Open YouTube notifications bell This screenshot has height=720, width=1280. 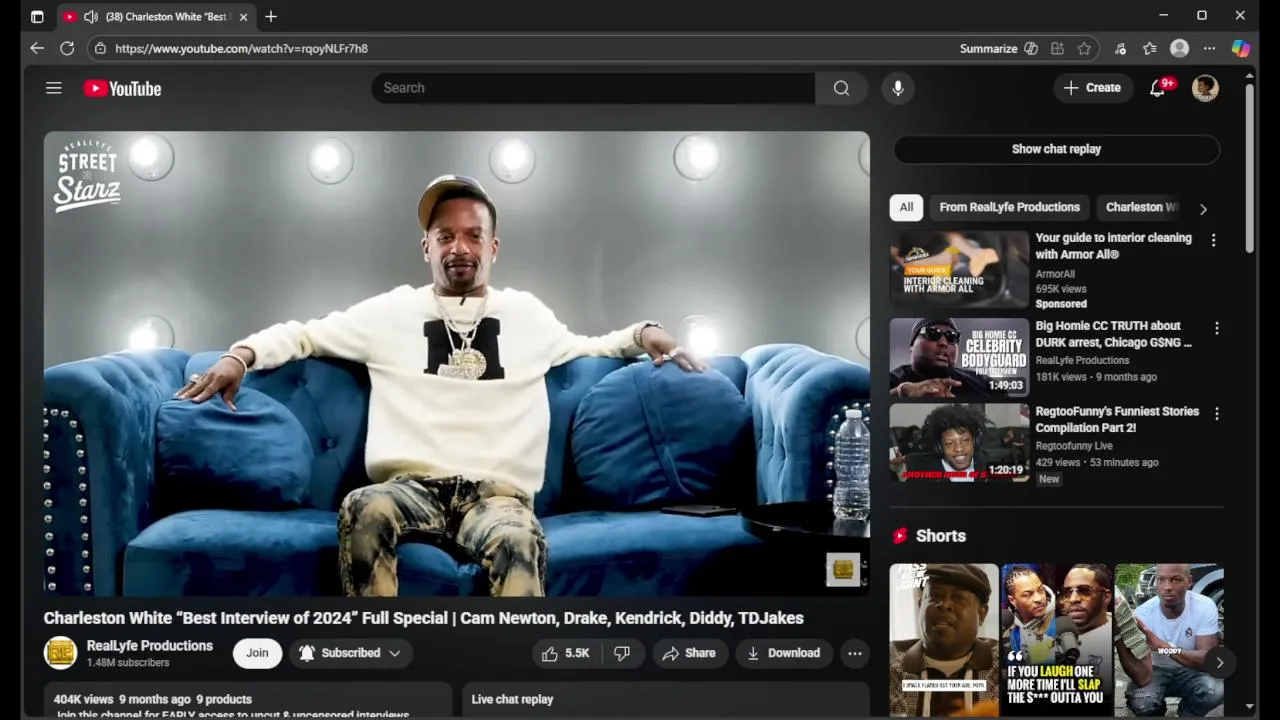click(x=1157, y=88)
